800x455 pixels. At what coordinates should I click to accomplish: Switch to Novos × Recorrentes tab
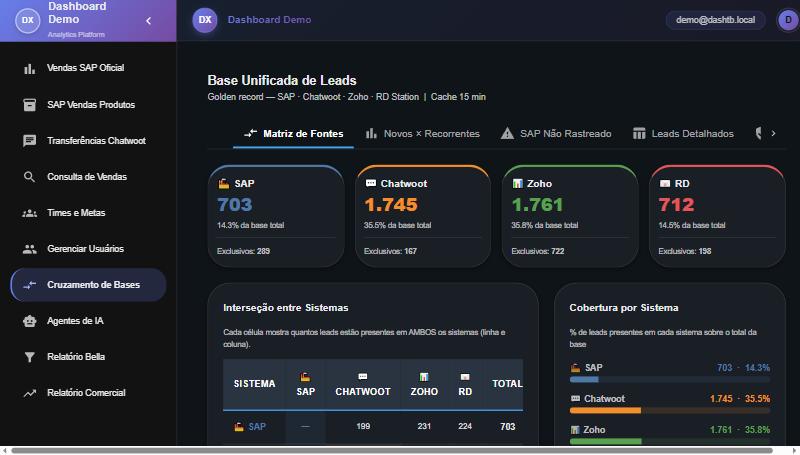coord(422,134)
